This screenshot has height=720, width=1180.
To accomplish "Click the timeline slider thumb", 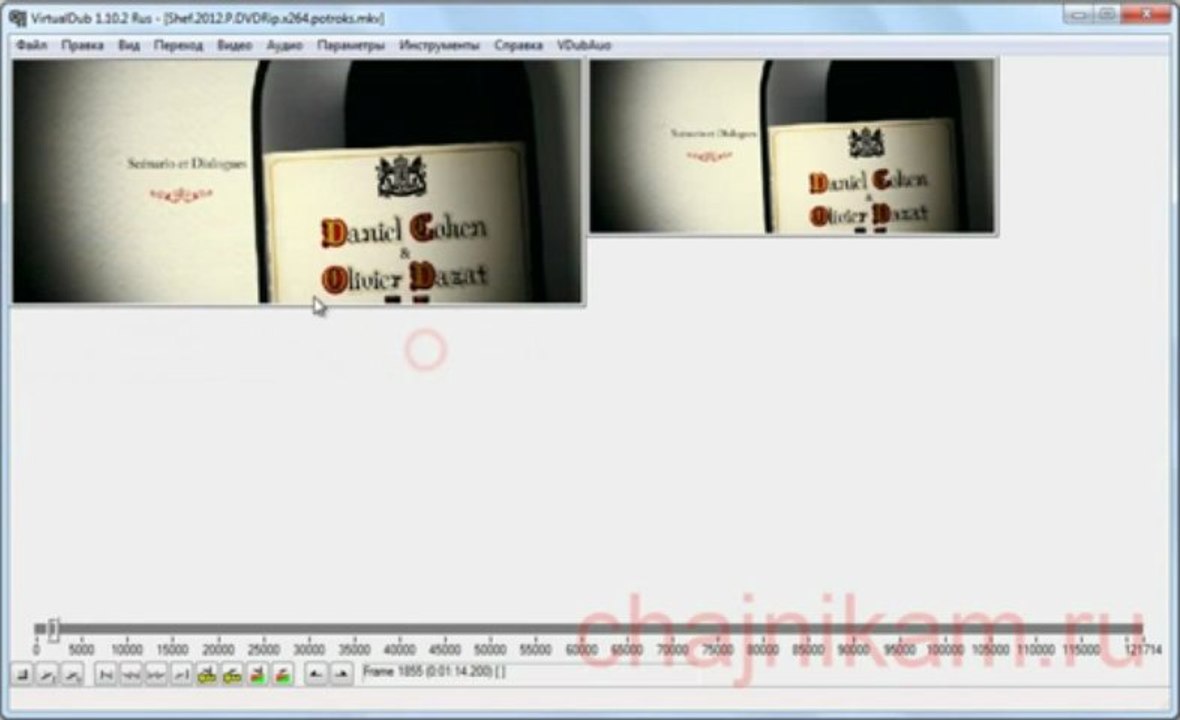I will [x=53, y=629].
